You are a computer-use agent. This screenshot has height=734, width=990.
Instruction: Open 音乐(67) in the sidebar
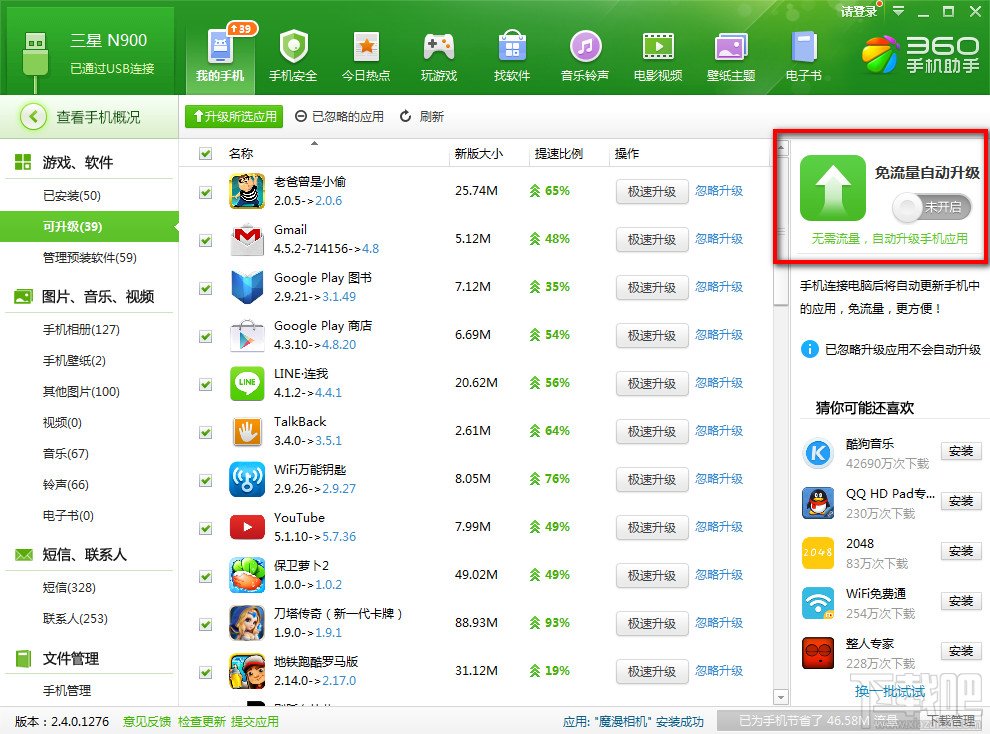(x=65, y=454)
